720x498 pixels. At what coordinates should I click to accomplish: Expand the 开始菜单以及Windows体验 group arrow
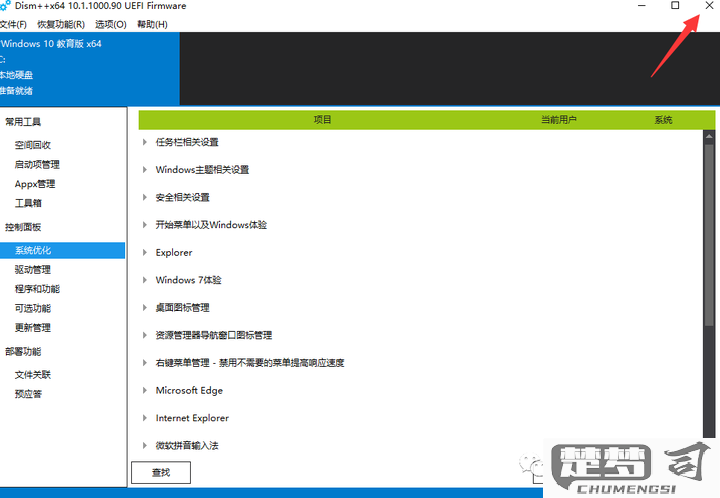(145, 225)
